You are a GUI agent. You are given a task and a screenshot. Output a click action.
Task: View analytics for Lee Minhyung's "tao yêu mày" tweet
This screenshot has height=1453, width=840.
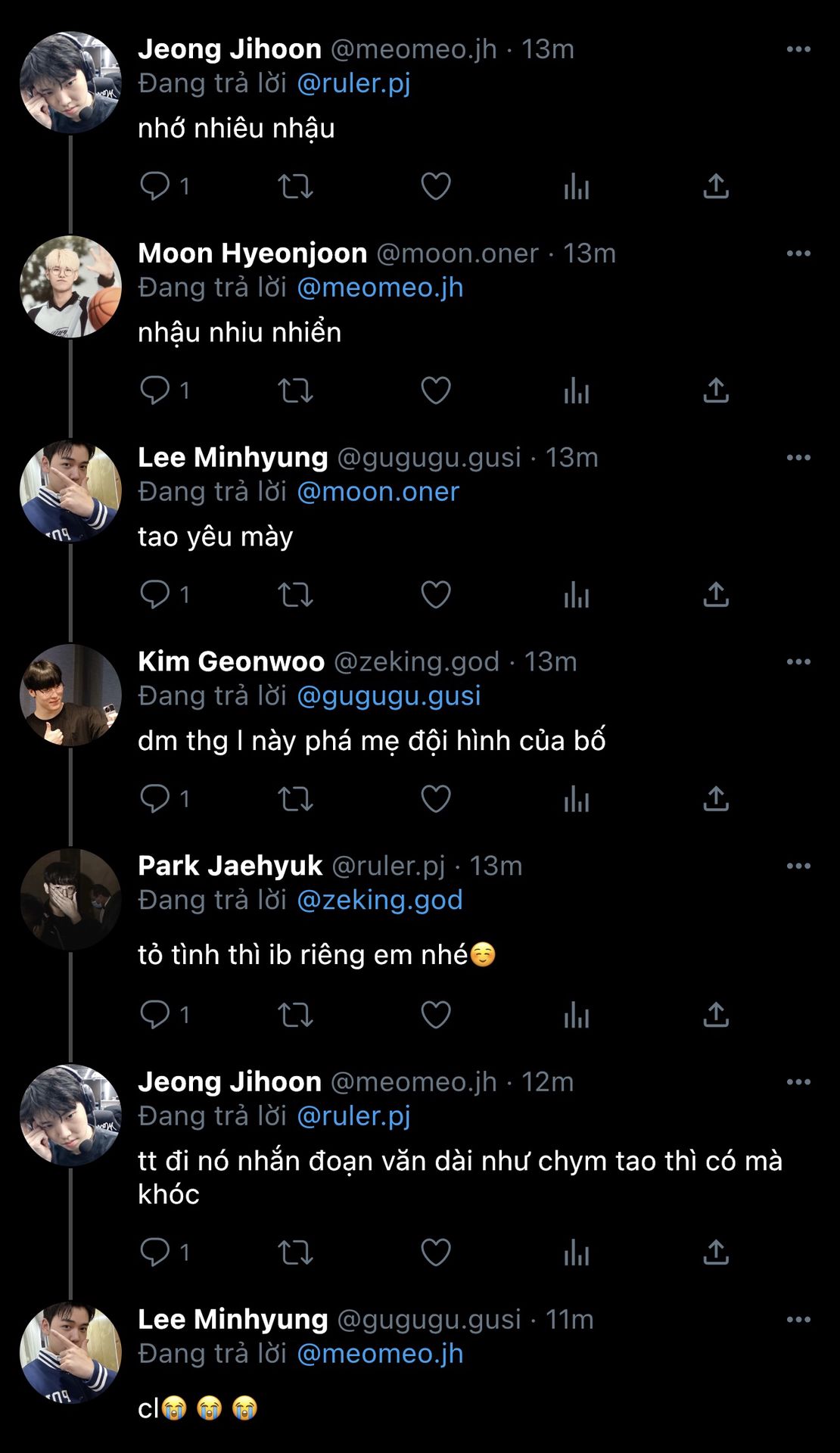576,595
